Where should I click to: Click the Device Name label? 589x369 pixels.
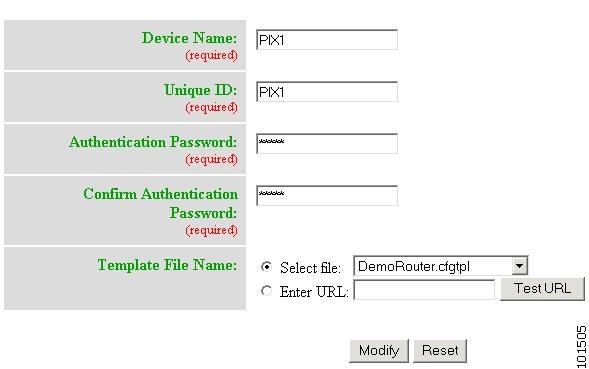[x=189, y=38]
